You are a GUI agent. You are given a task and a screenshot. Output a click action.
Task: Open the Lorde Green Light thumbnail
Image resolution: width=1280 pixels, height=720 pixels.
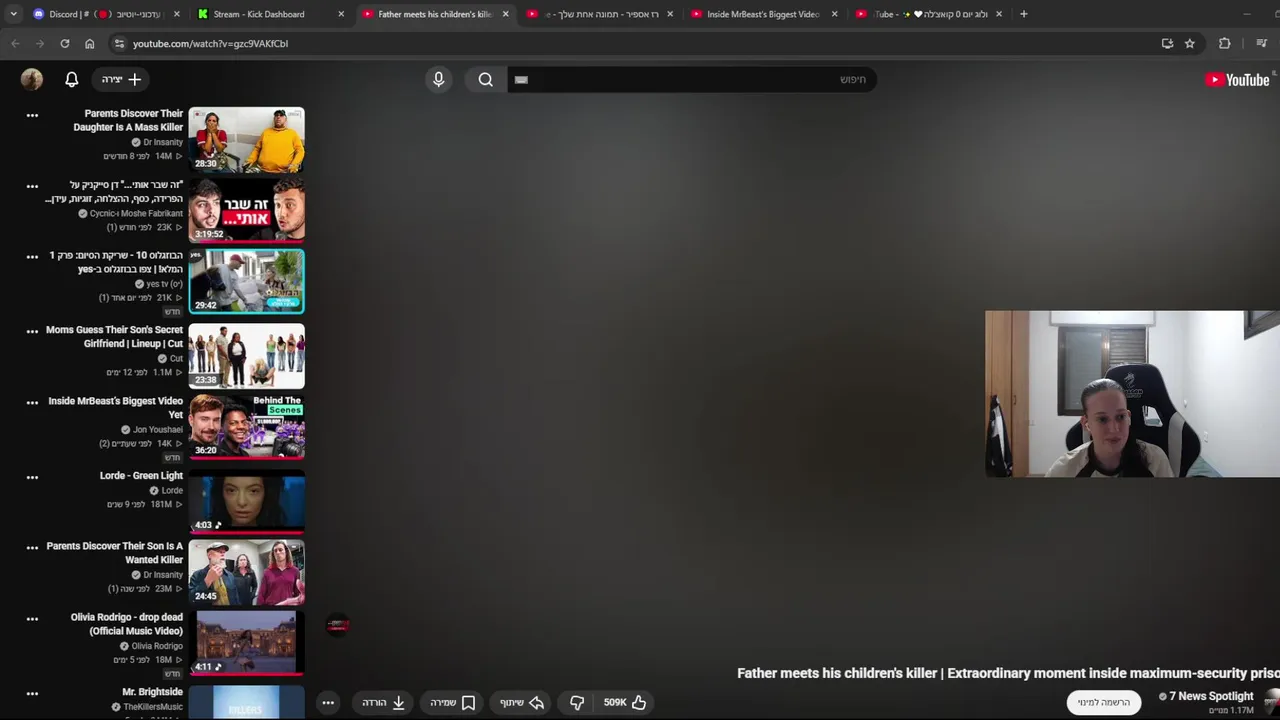[x=247, y=501]
